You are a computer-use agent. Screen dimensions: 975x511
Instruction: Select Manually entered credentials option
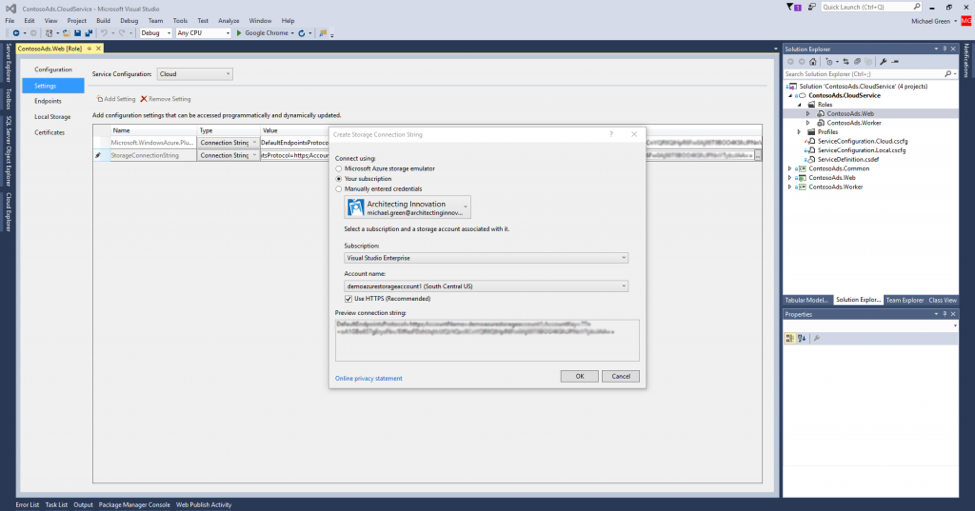coord(339,188)
